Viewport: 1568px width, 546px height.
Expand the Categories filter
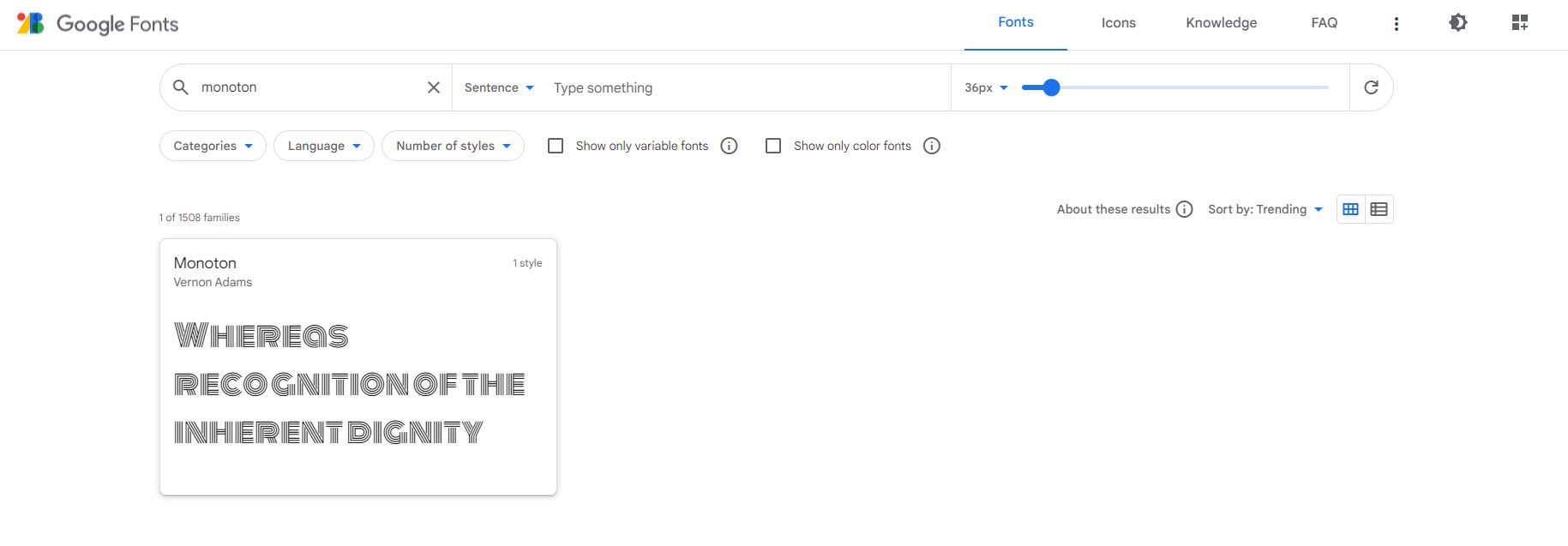pyautogui.click(x=213, y=146)
